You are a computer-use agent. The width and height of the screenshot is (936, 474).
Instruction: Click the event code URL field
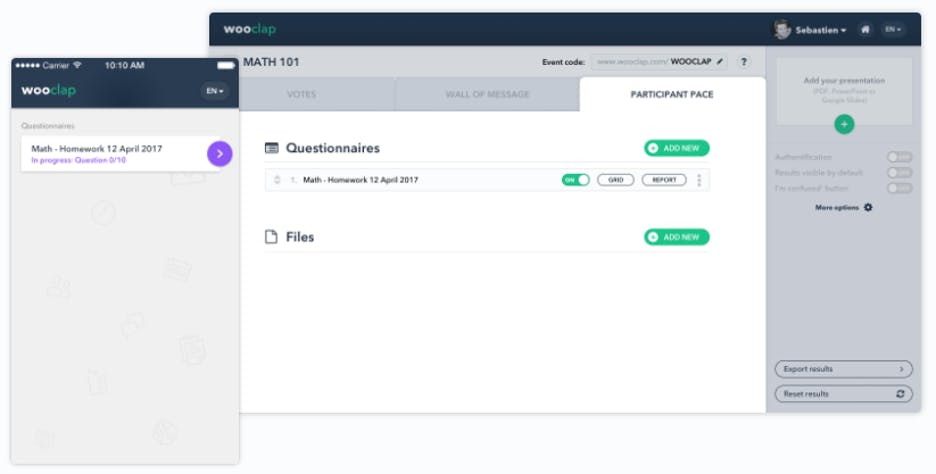pos(659,61)
